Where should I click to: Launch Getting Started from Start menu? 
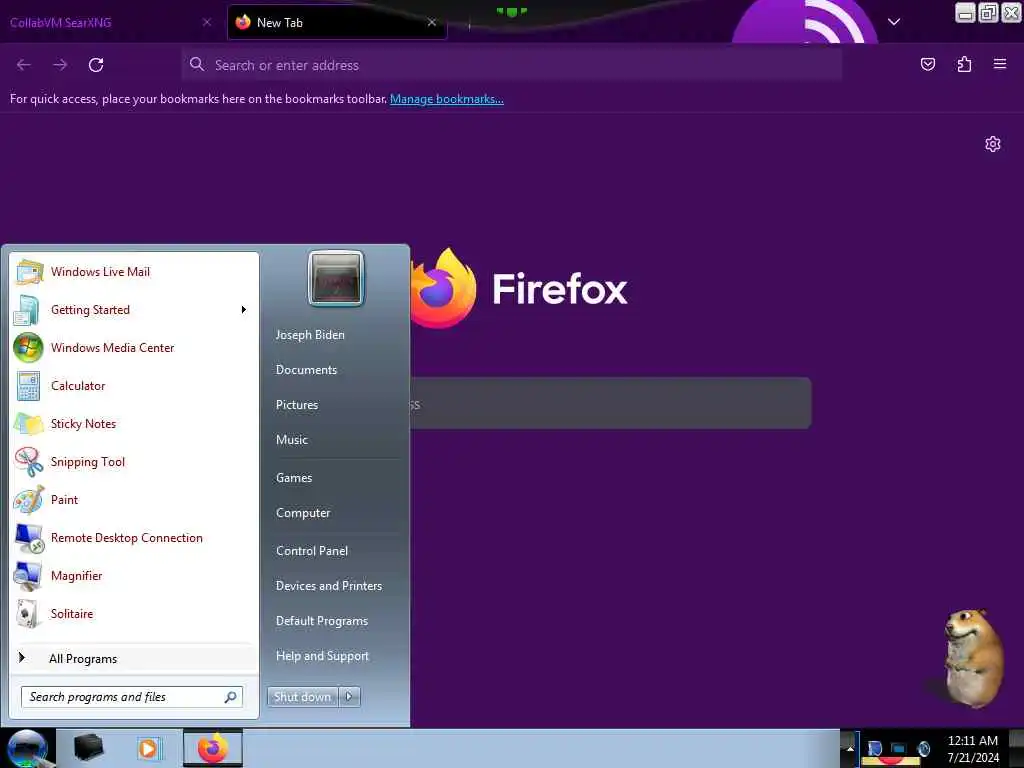[x=134, y=310]
